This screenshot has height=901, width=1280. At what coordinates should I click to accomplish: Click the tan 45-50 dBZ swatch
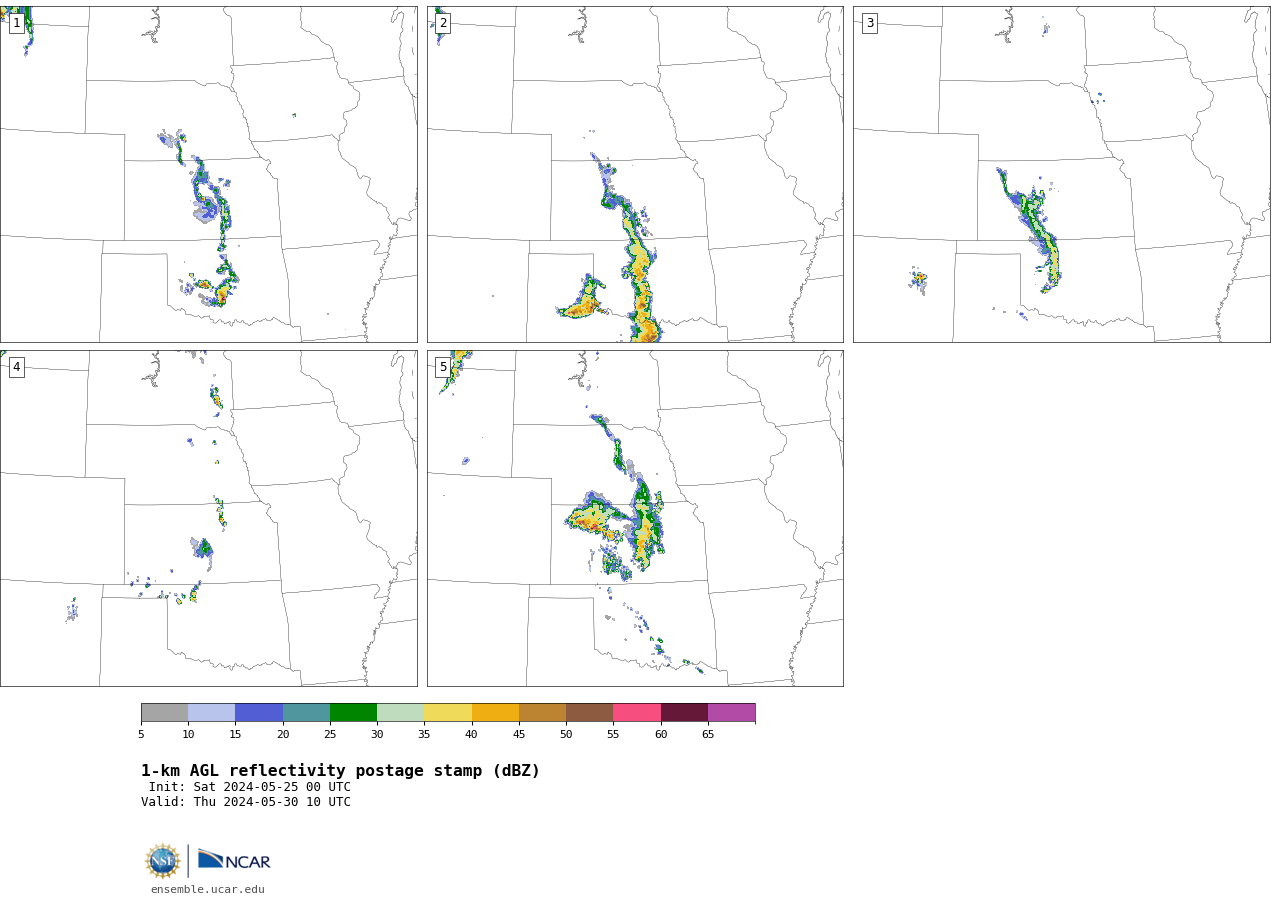(542, 713)
